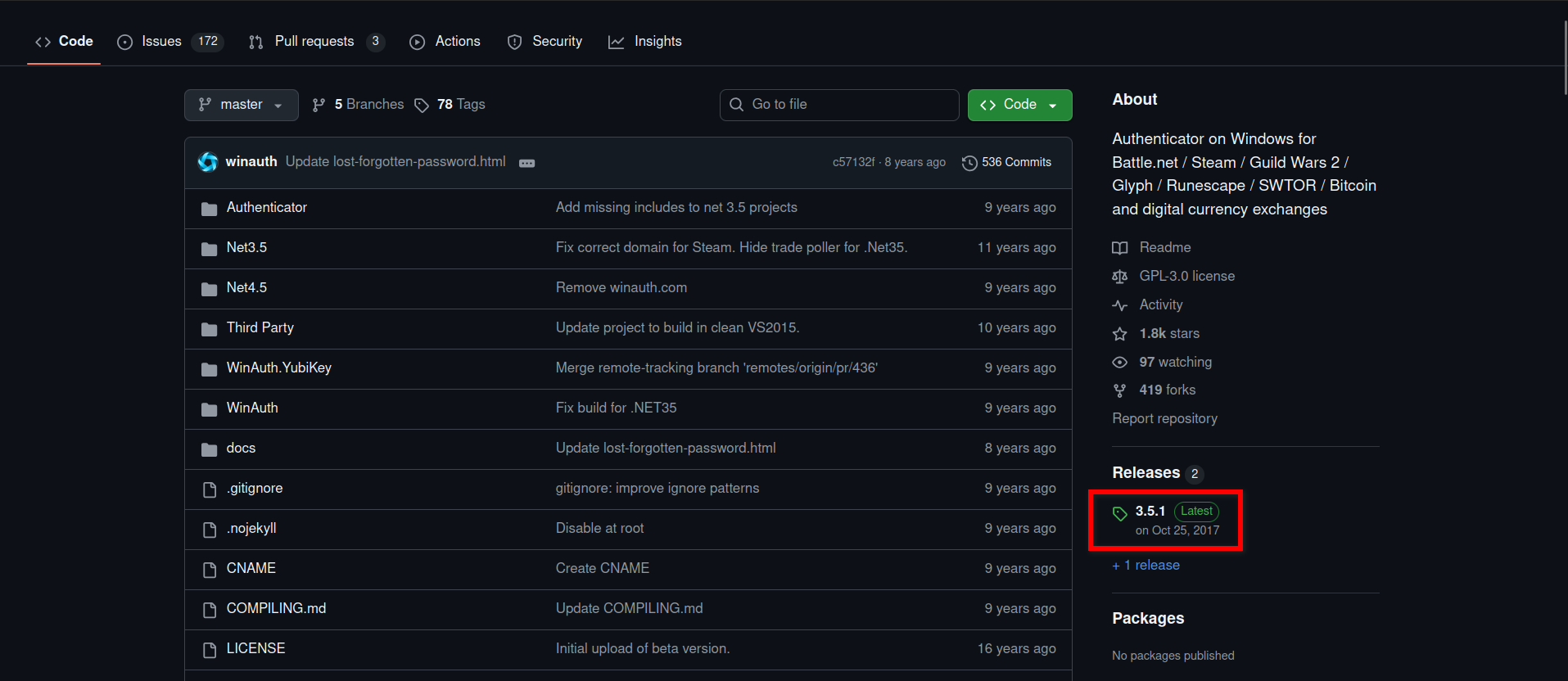Screen dimensions: 1568x681
Task: Open the 419 forks list
Action: [x=1166, y=390]
